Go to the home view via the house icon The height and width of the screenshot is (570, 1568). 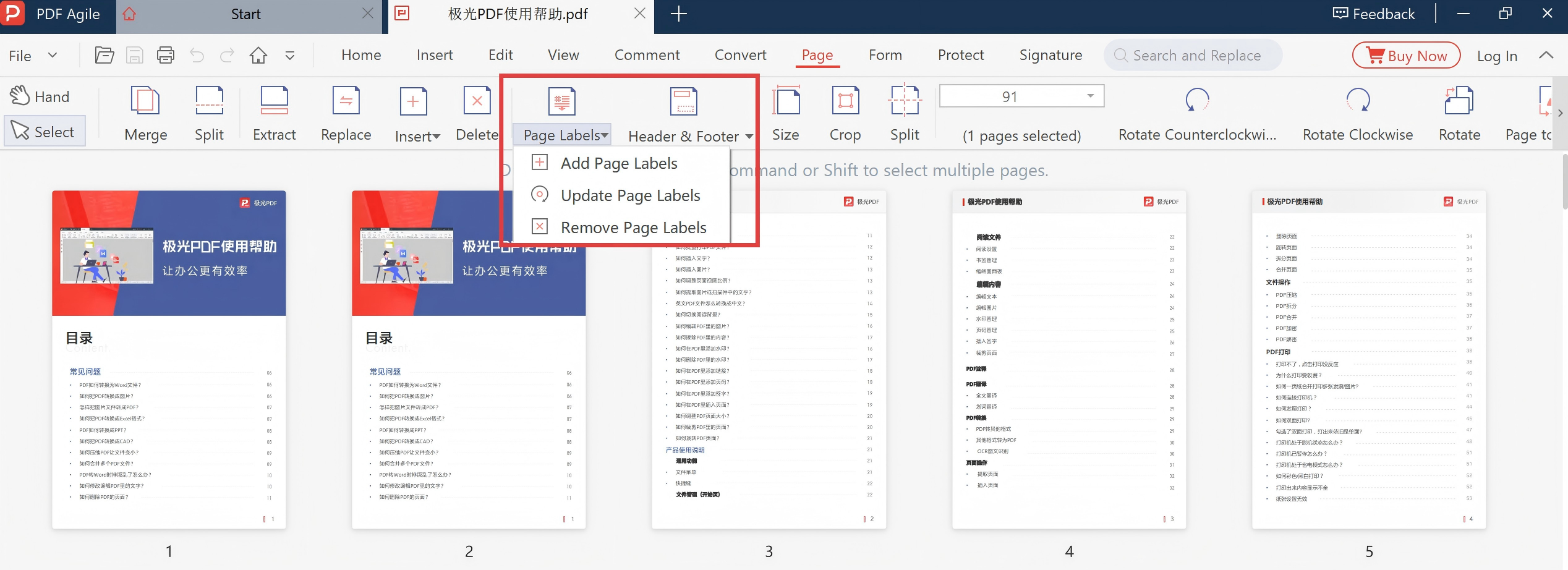pyautogui.click(x=258, y=56)
